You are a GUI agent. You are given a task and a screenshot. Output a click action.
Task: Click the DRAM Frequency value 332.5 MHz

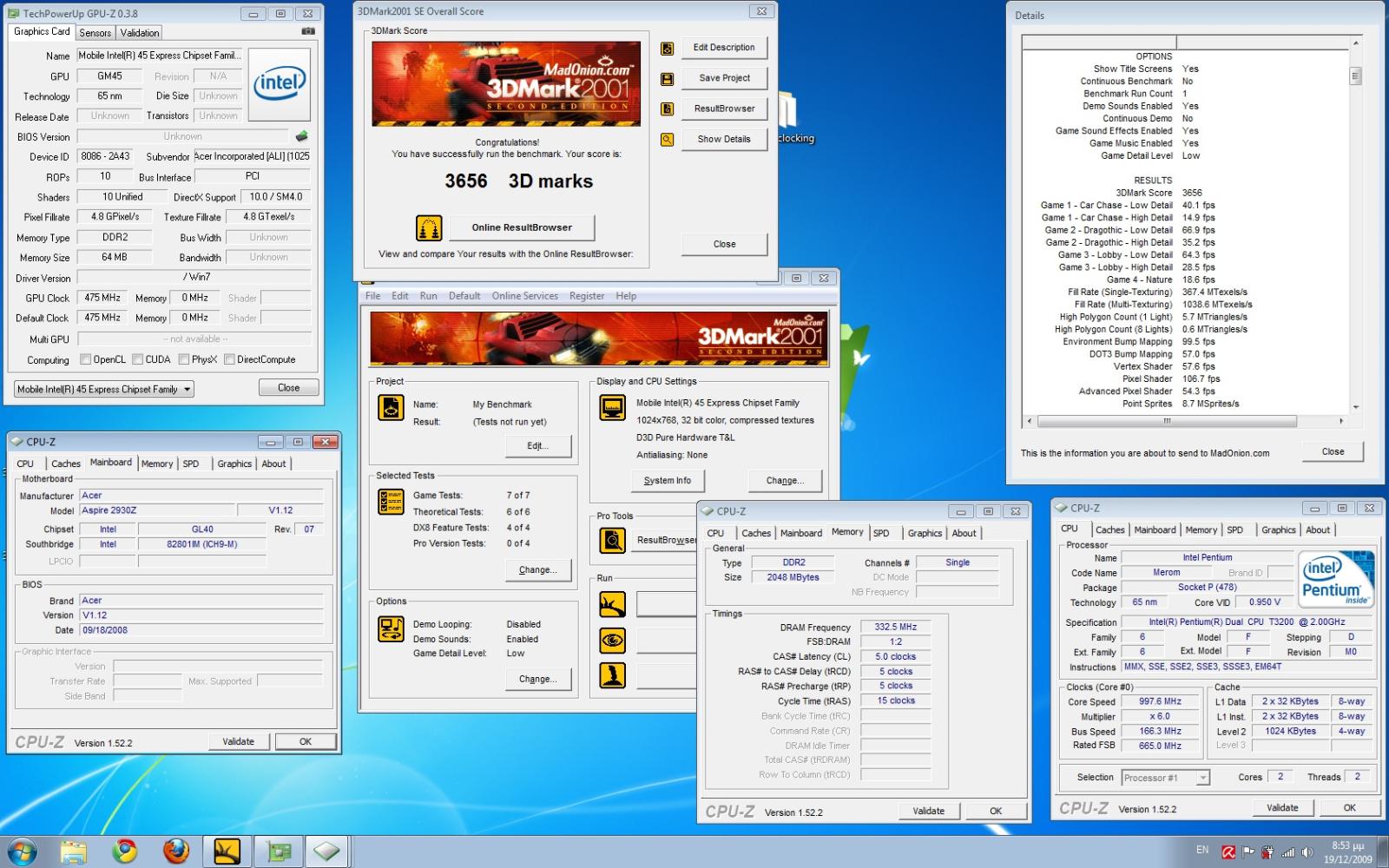(896, 627)
